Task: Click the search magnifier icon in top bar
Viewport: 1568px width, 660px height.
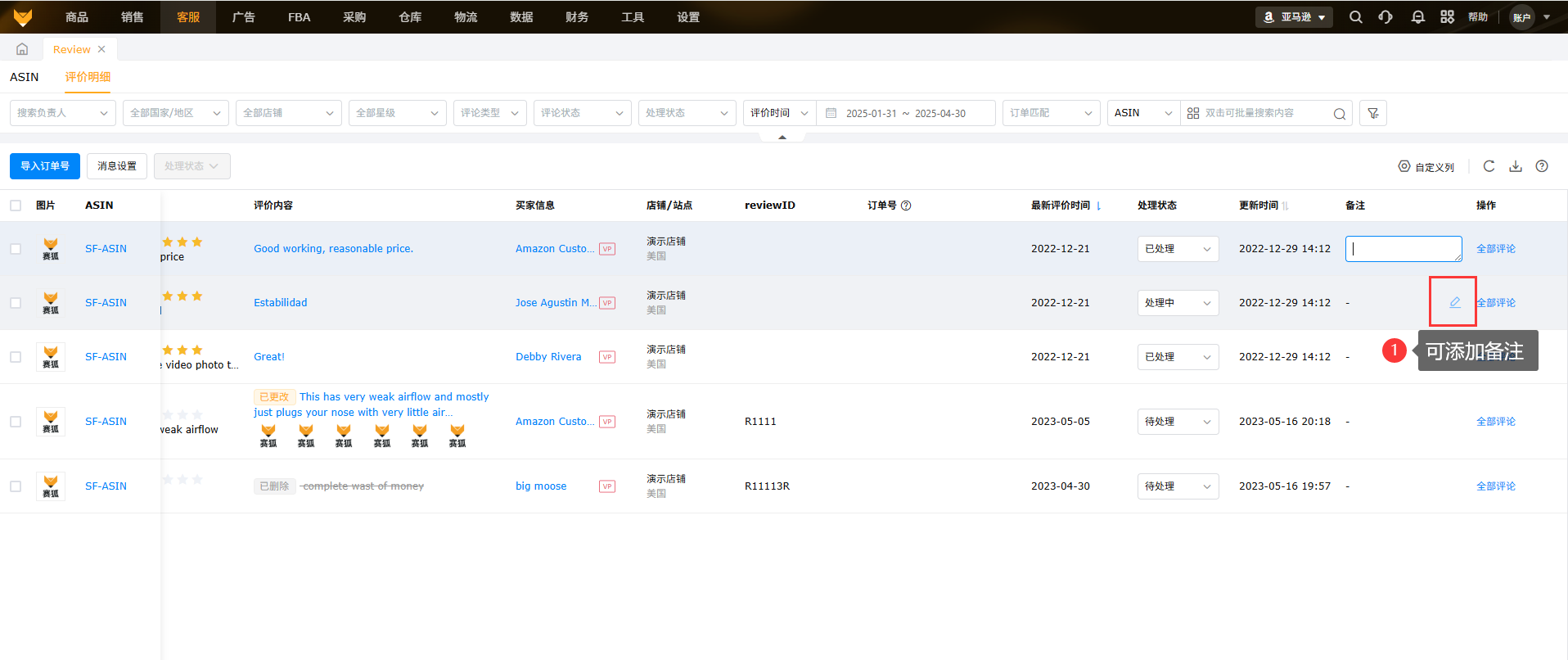Action: pyautogui.click(x=1355, y=17)
